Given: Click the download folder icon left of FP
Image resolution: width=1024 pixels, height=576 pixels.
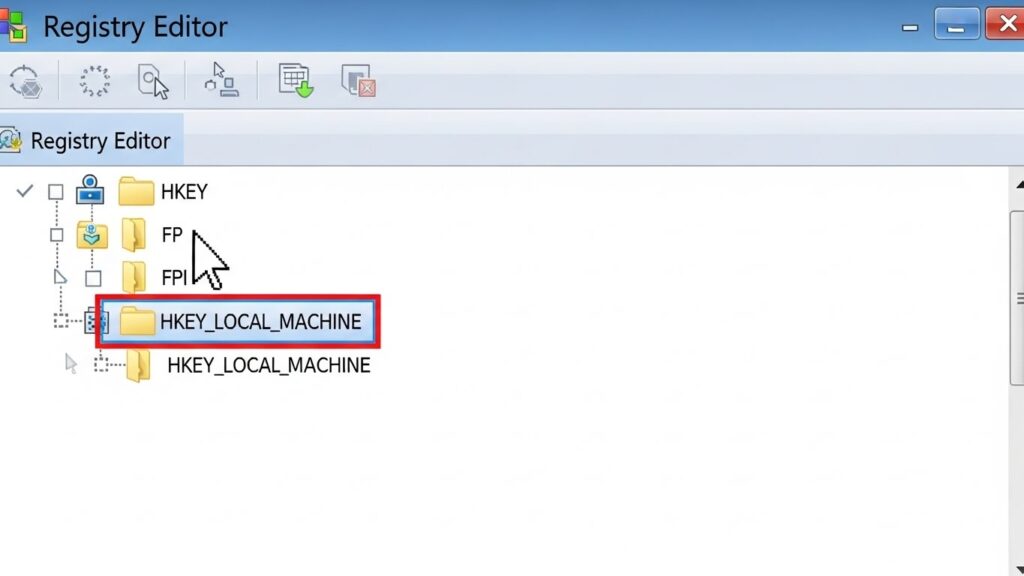Looking at the screenshot, I should (x=92, y=235).
